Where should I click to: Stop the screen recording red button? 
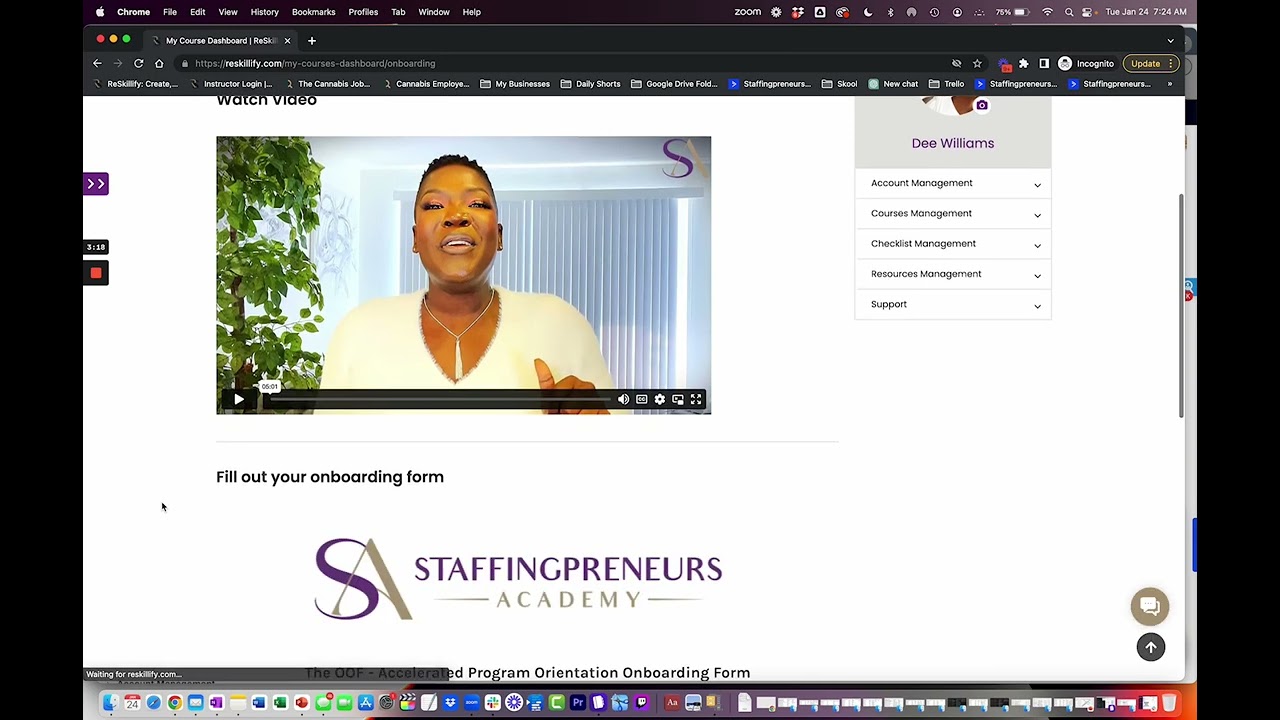[x=96, y=273]
